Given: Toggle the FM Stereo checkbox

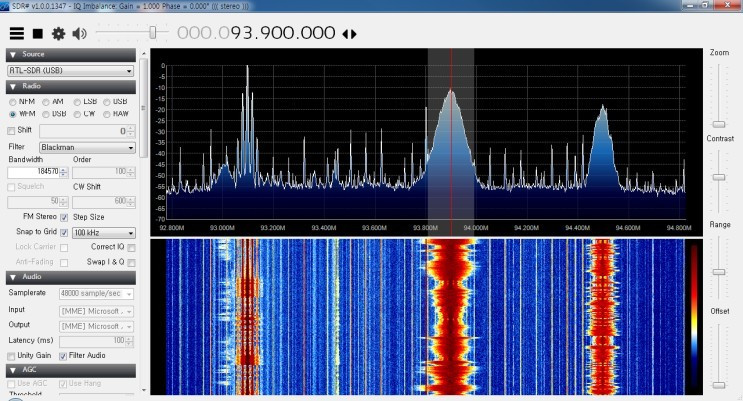Looking at the screenshot, I should (x=64, y=218).
